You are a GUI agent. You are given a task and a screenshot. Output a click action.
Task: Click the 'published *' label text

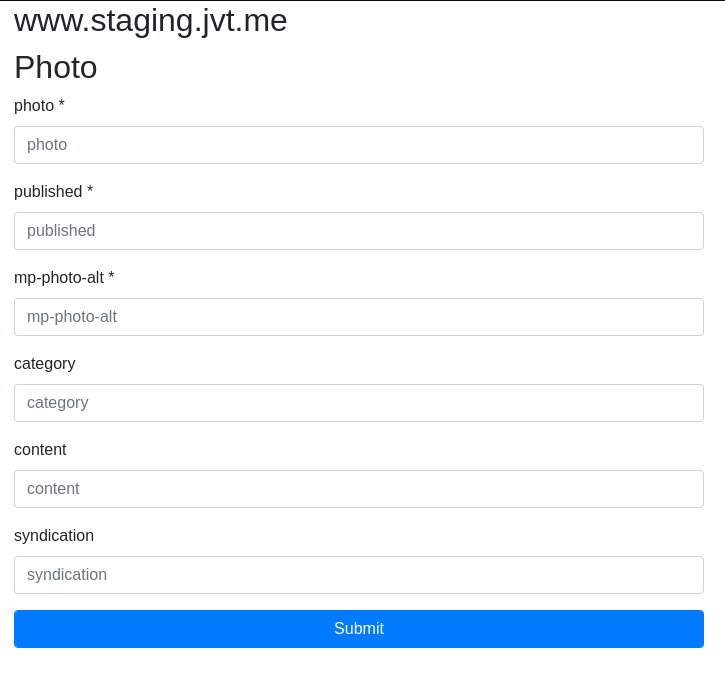[54, 191]
